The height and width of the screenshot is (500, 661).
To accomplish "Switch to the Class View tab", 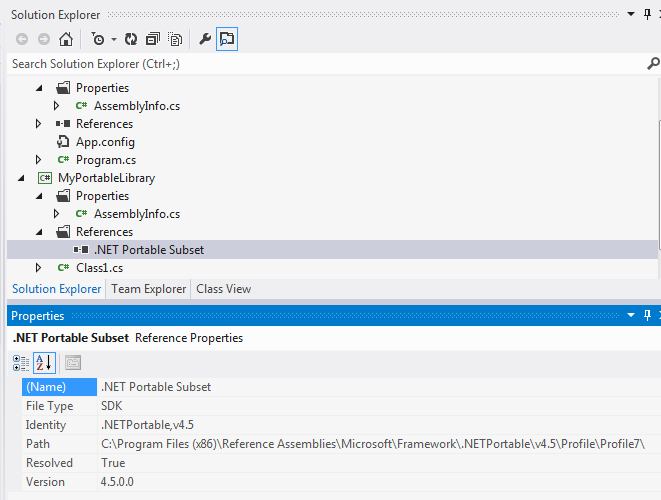I will tap(223, 289).
